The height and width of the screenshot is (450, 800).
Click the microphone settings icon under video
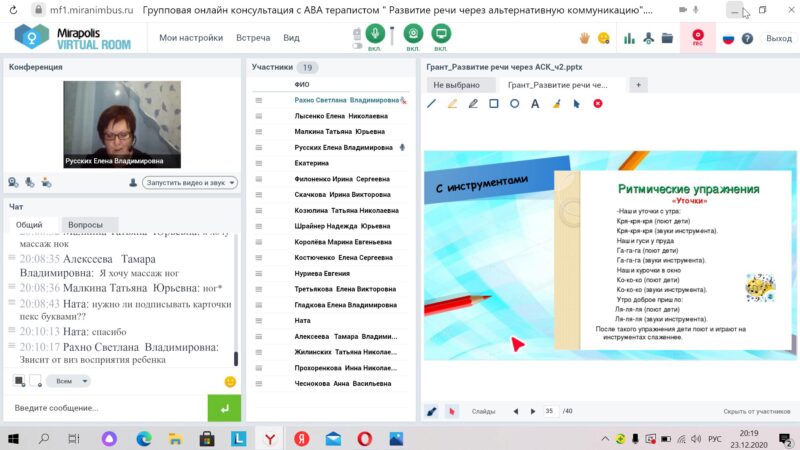coord(30,182)
